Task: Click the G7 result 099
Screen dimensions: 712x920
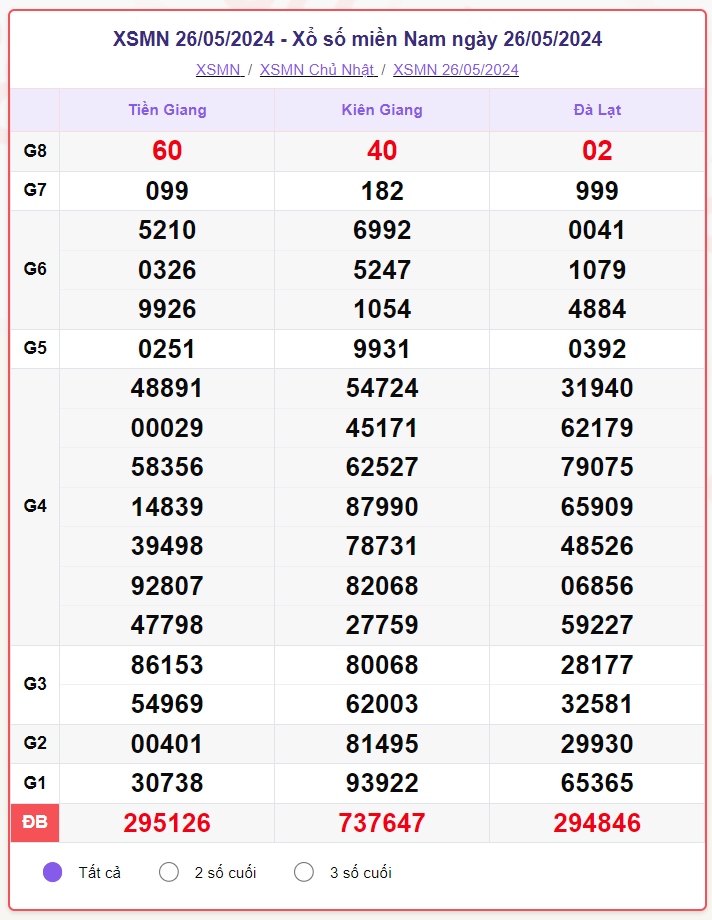Action: tap(167, 191)
